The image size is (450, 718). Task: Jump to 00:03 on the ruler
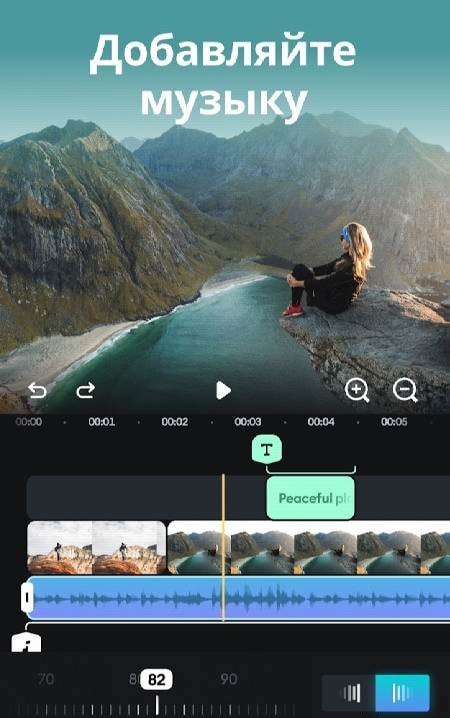click(x=248, y=421)
